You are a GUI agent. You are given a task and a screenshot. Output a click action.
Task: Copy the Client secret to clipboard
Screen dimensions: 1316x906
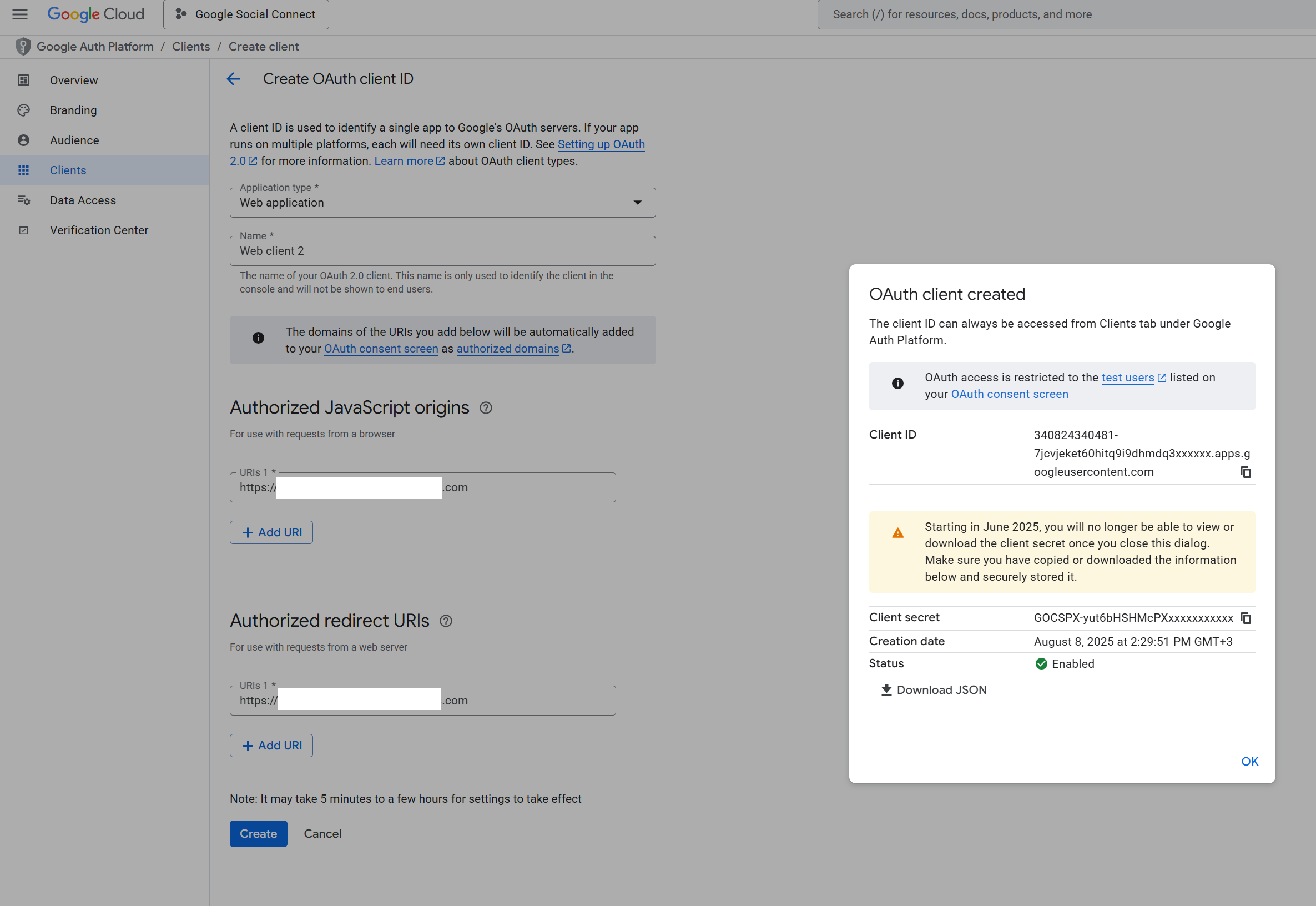[1246, 618]
